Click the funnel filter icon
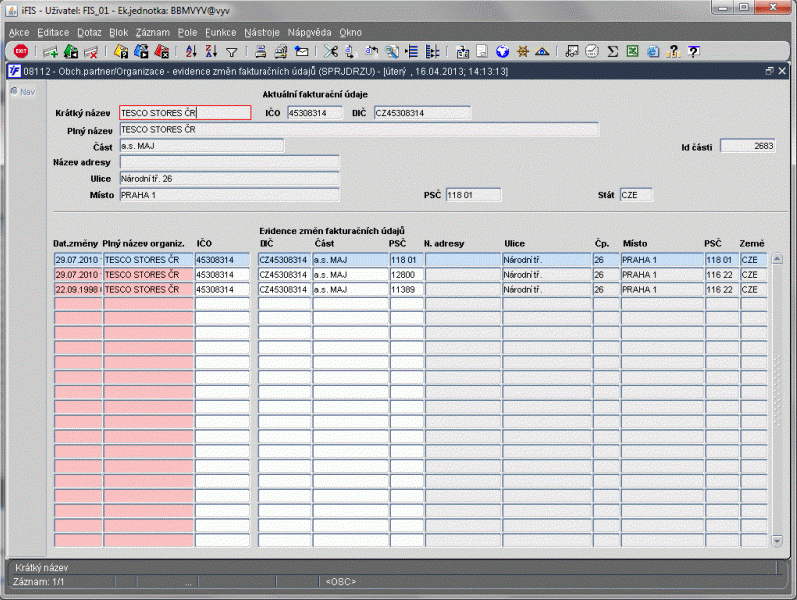Viewport: 797px width, 600px height. pyautogui.click(x=231, y=51)
